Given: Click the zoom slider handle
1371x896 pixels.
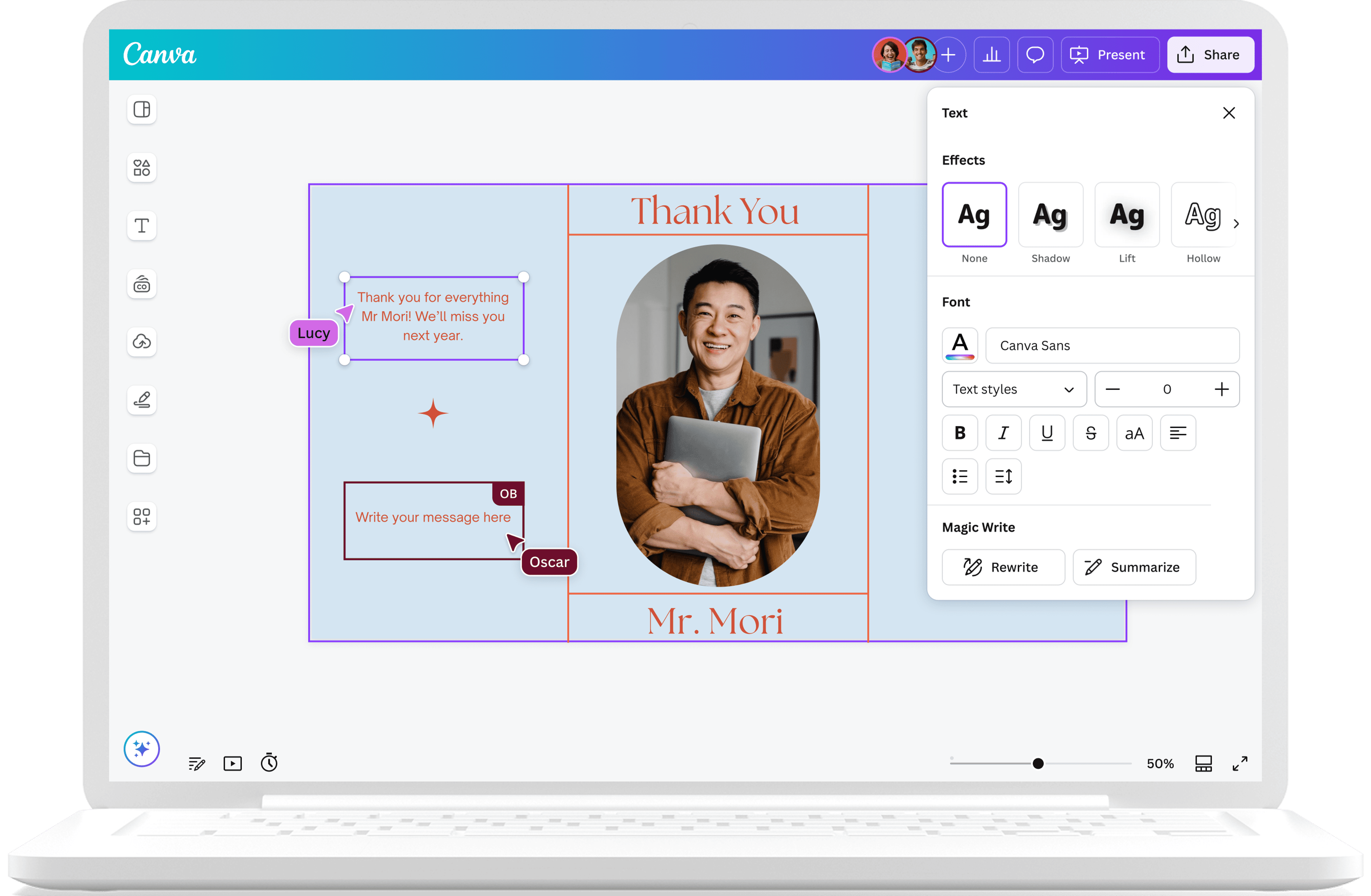Looking at the screenshot, I should tap(1038, 763).
